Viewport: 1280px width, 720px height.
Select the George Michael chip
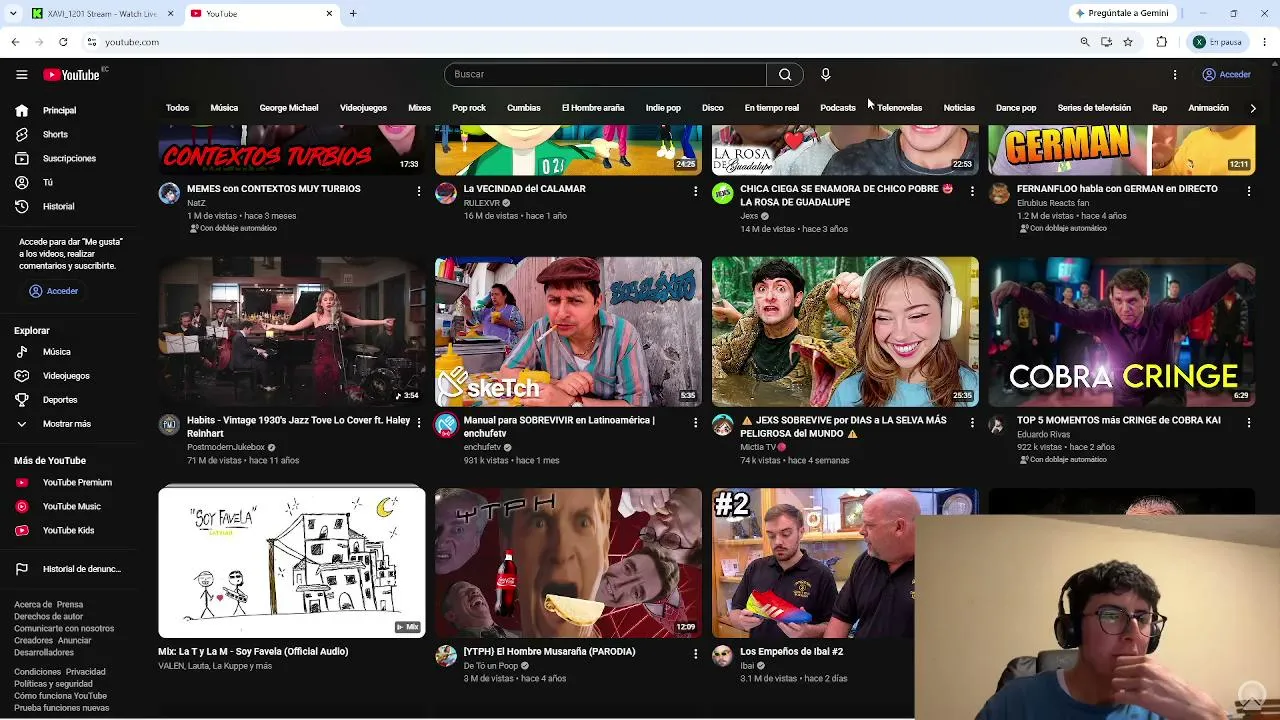pyautogui.click(x=289, y=108)
